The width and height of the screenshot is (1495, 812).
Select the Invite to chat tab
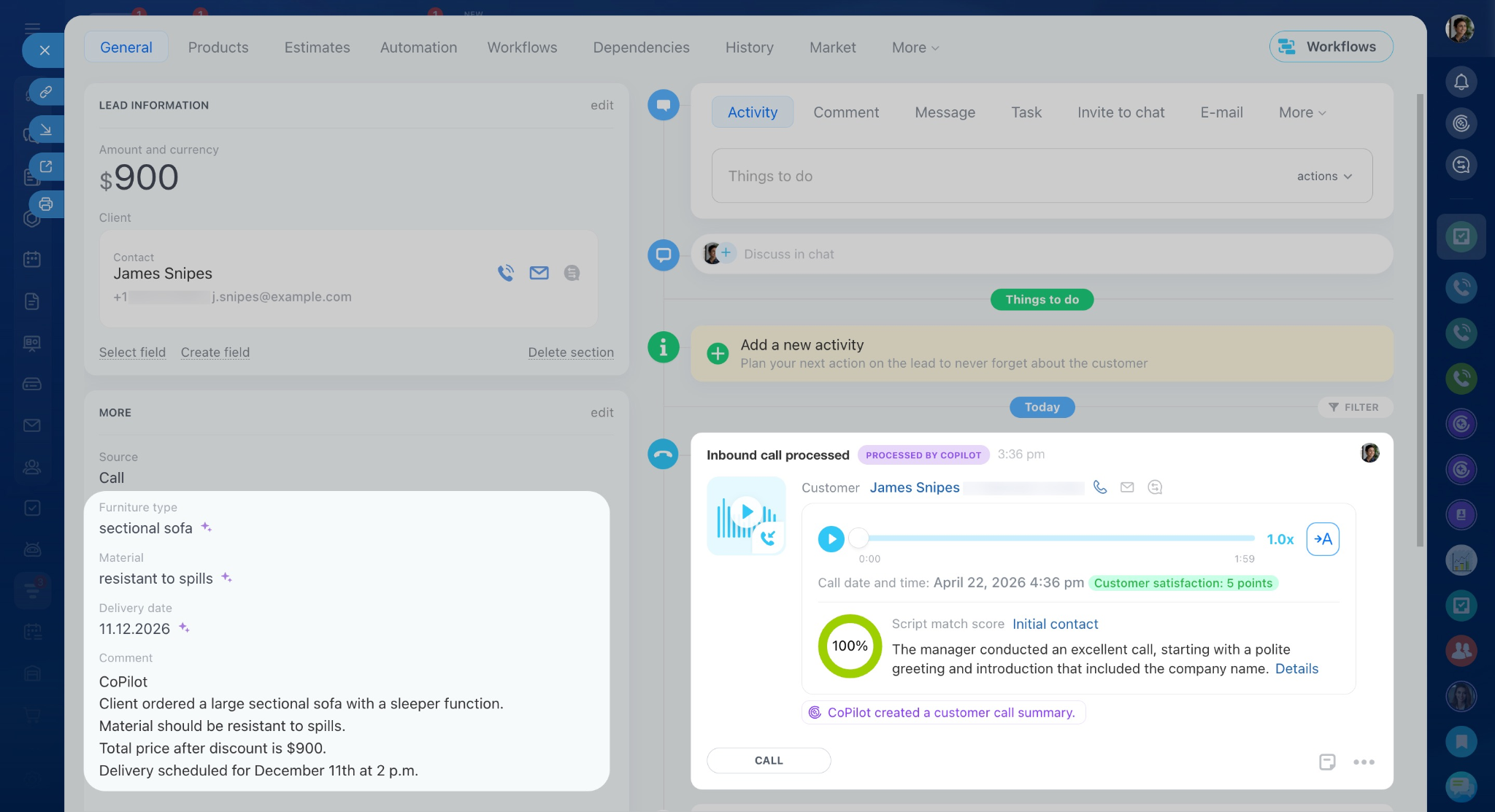pyautogui.click(x=1121, y=112)
